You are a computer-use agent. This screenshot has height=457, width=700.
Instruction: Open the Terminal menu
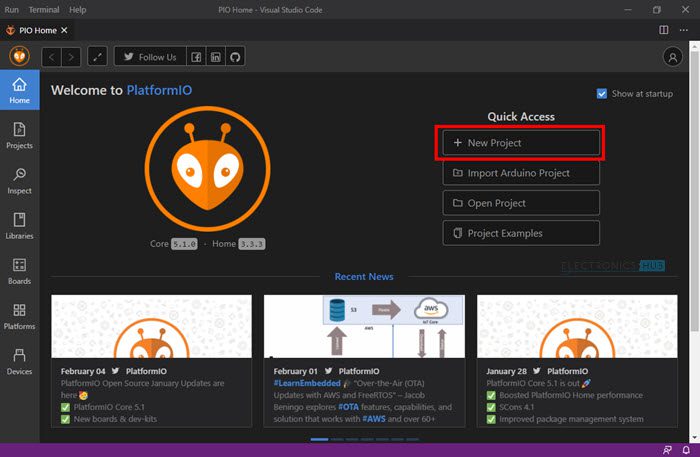point(44,9)
